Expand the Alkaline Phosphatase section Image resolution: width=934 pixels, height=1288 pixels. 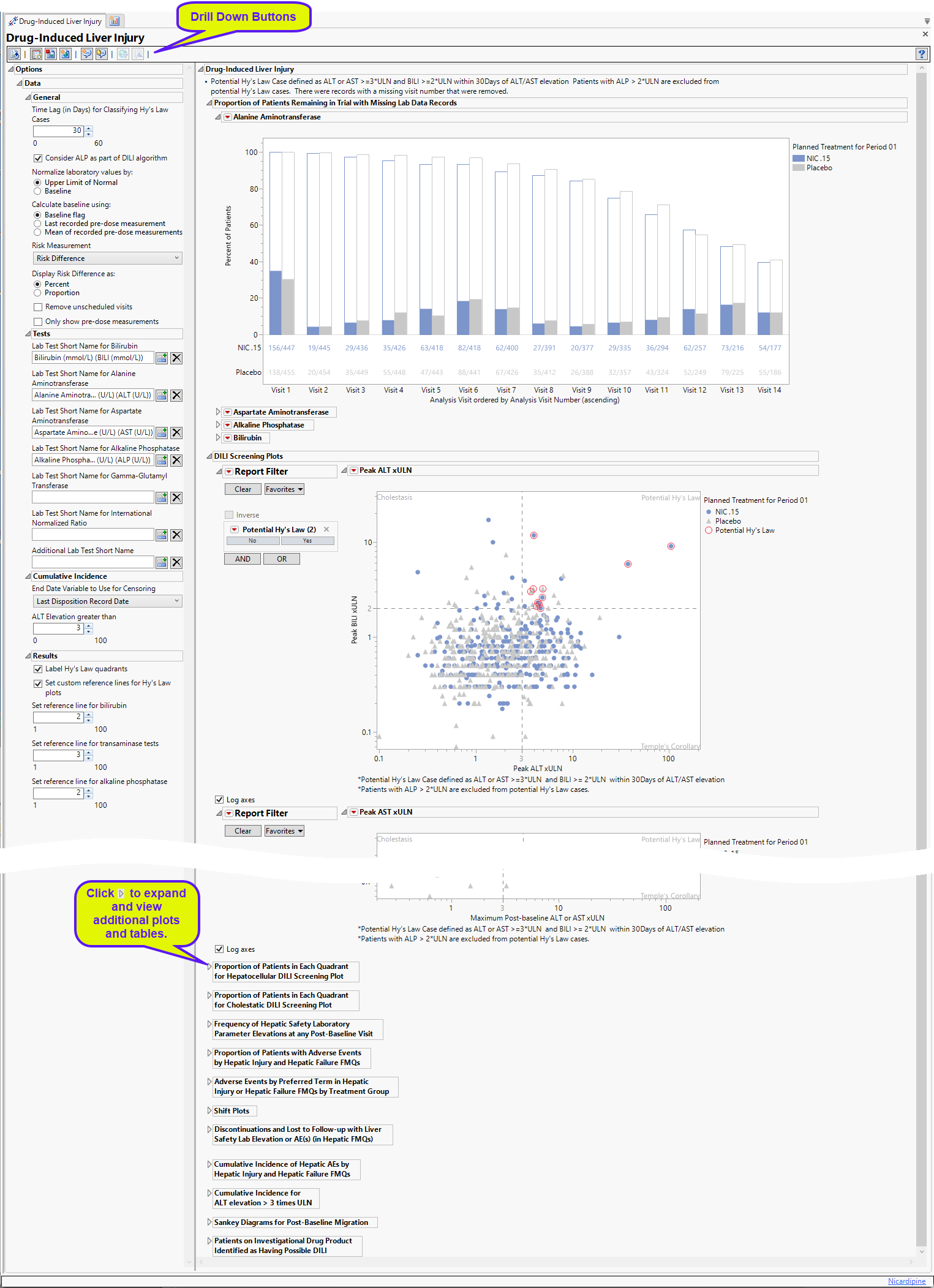[218, 425]
